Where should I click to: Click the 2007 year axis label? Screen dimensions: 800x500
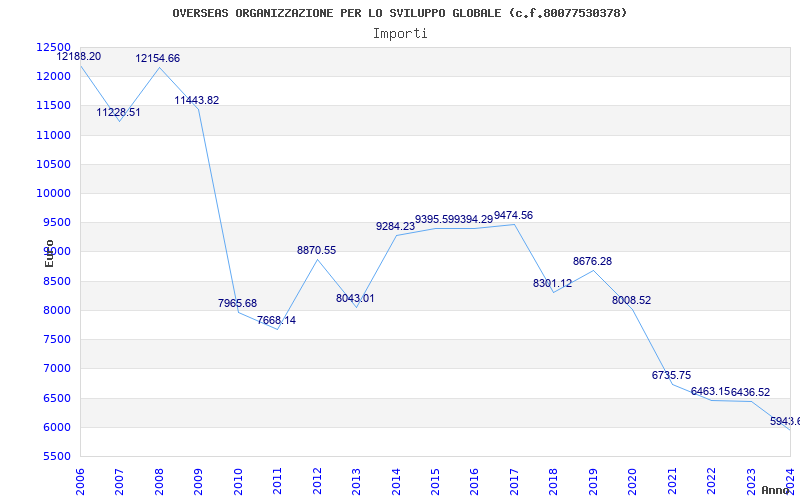(x=120, y=481)
